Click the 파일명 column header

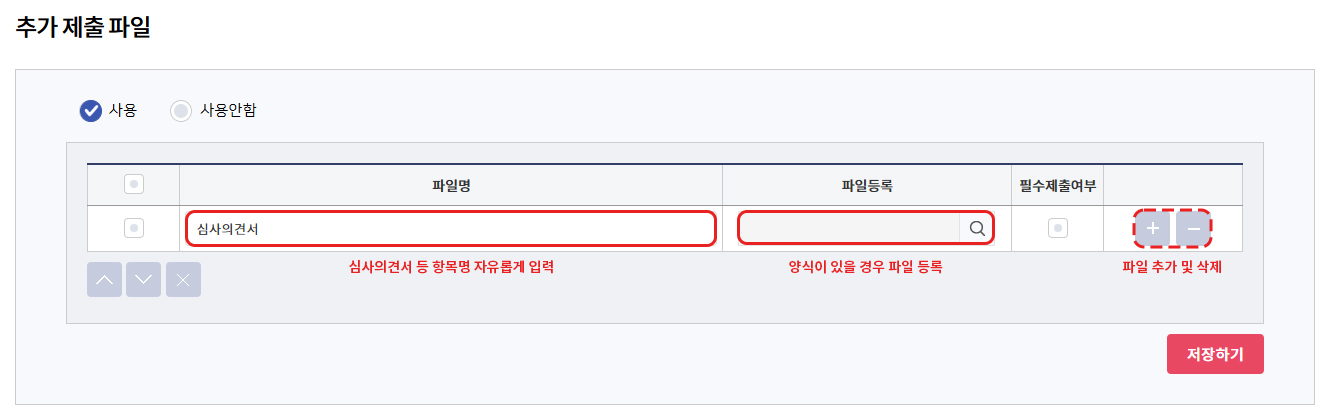[x=451, y=185]
